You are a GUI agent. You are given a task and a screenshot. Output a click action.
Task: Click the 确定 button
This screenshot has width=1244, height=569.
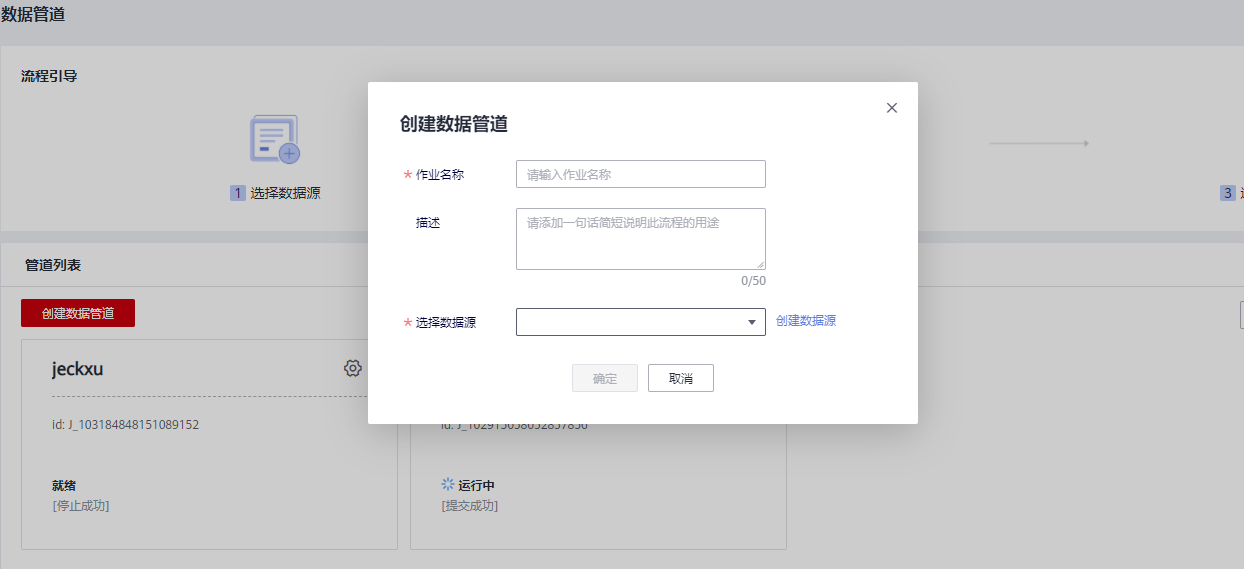tap(605, 378)
